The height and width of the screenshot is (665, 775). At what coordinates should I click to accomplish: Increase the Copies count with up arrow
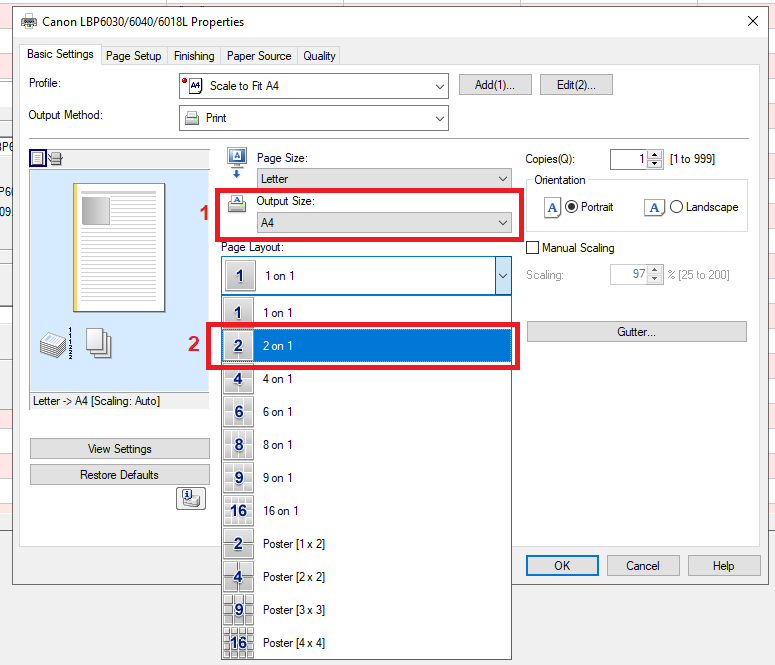655,155
